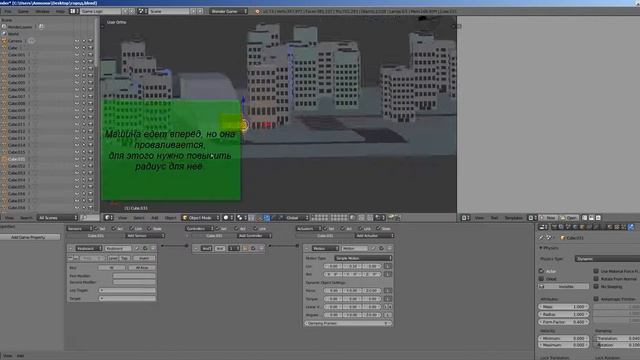The height and width of the screenshot is (360, 640).
Task: Click the Velocity Maximum field
Action: point(564,345)
